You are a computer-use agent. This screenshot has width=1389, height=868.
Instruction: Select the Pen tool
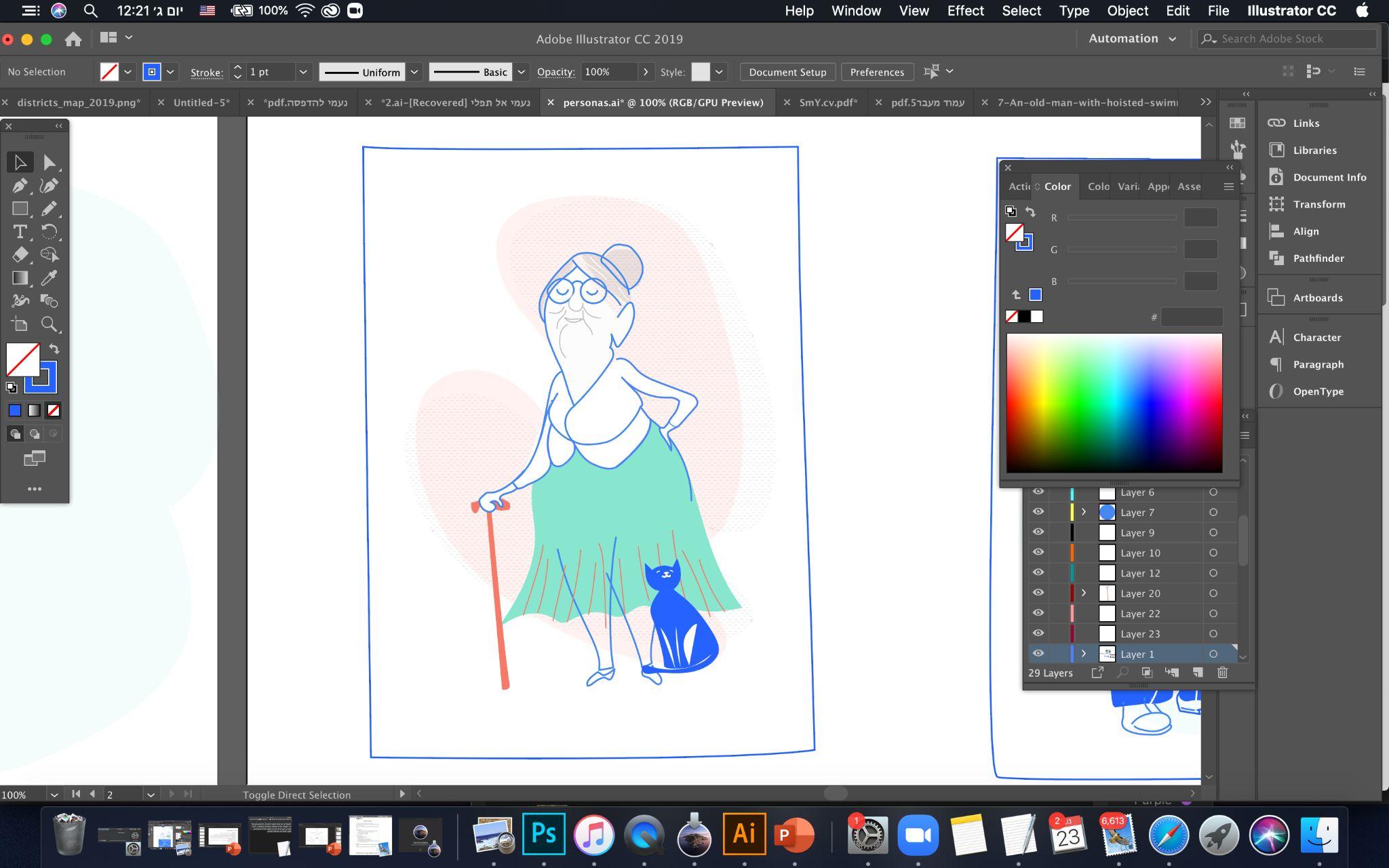[20, 185]
